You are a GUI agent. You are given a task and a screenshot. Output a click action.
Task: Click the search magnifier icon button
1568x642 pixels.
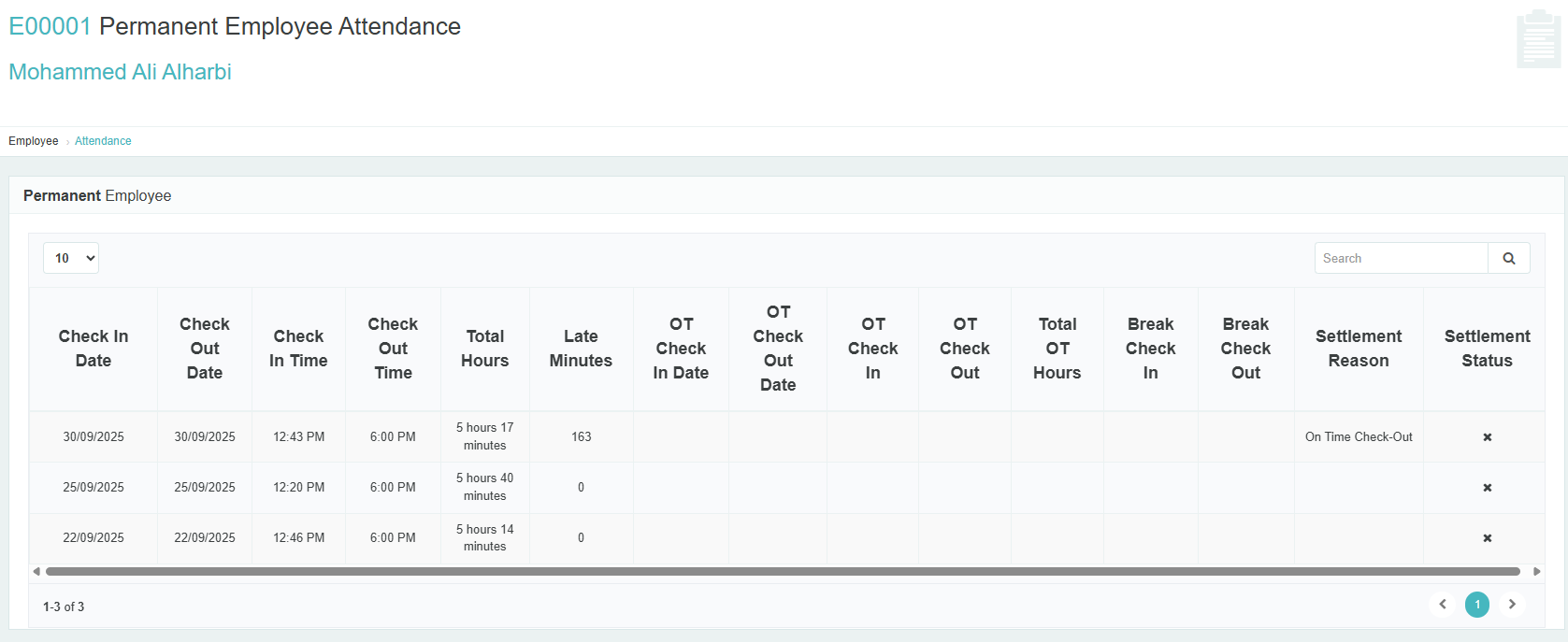click(x=1508, y=259)
